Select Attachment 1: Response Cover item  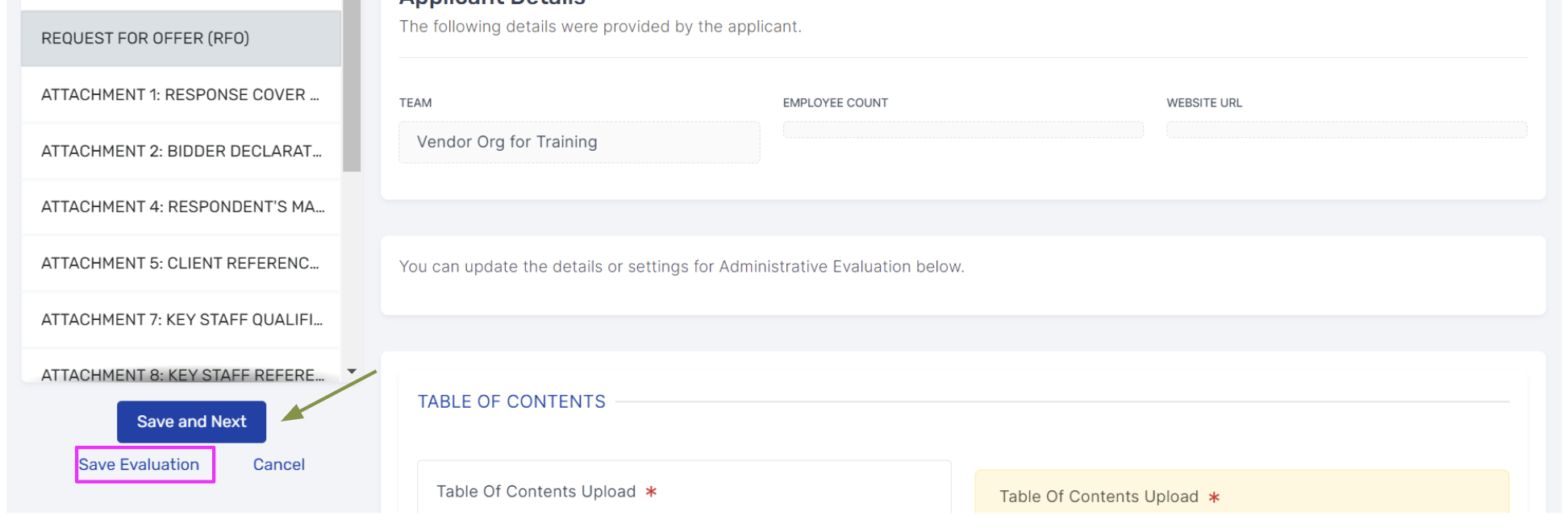(x=181, y=95)
